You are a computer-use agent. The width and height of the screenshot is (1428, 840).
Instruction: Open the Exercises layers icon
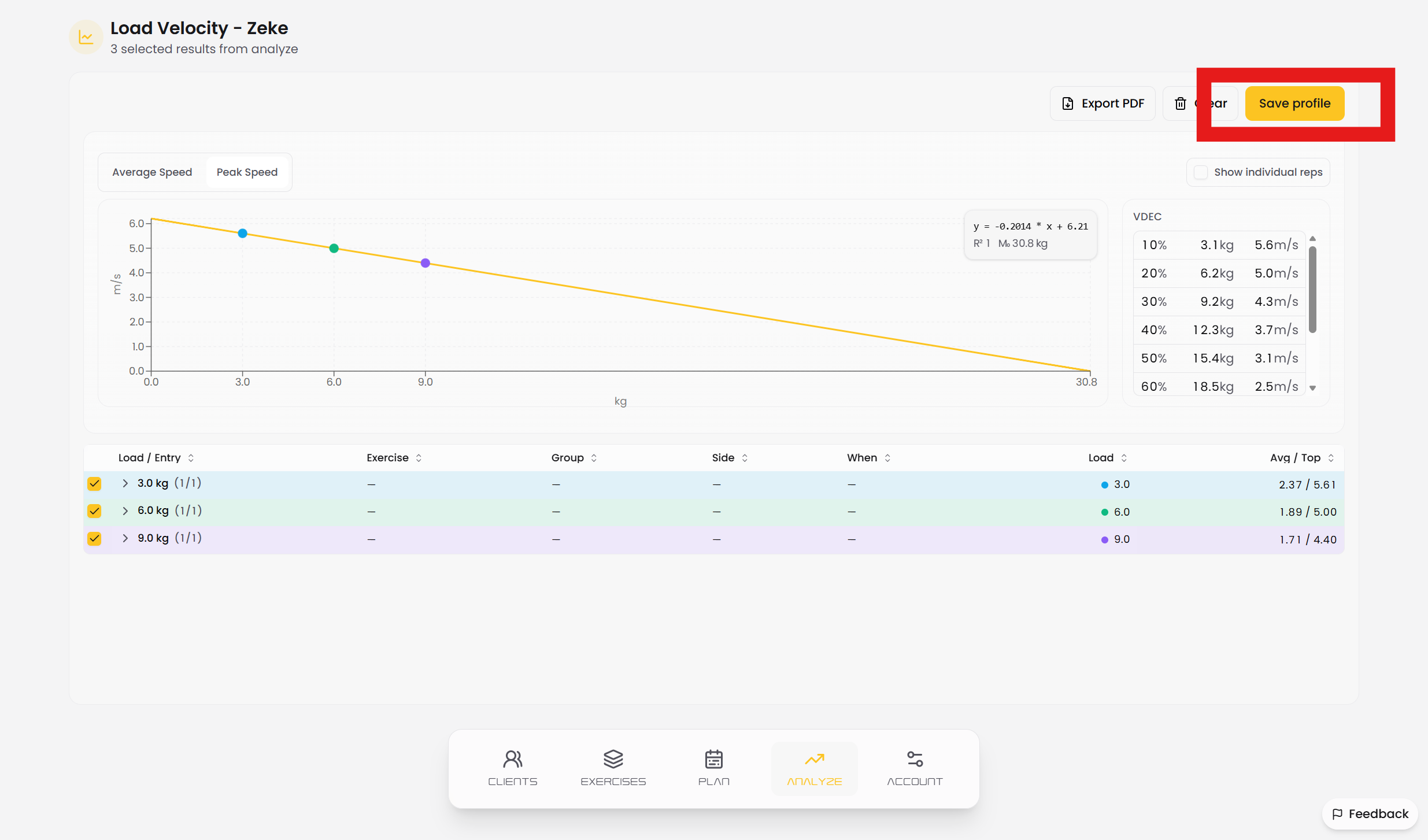point(613,758)
